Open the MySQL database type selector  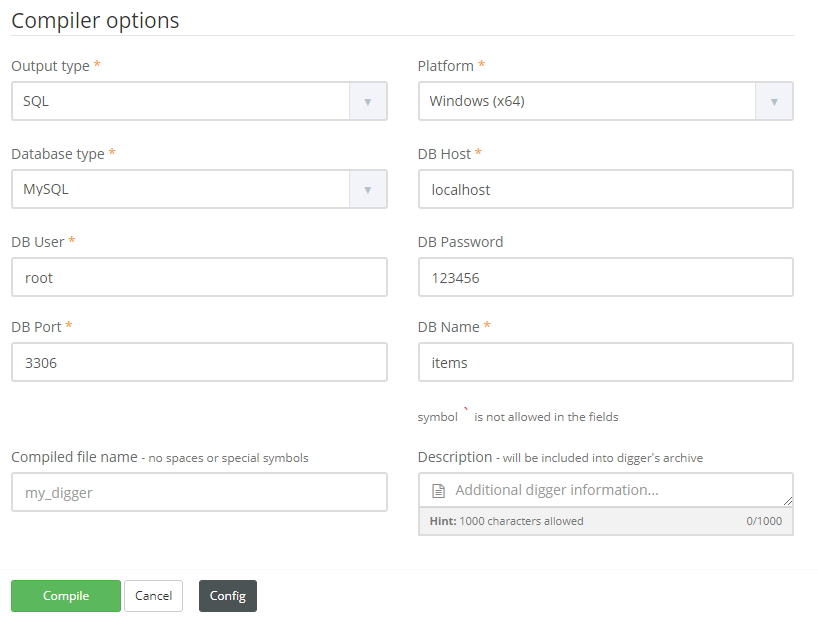point(199,189)
